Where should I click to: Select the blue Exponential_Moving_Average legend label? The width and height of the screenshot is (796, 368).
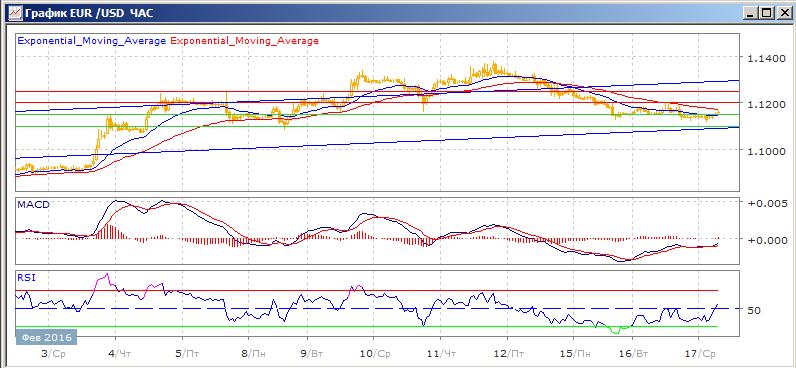click(92, 41)
